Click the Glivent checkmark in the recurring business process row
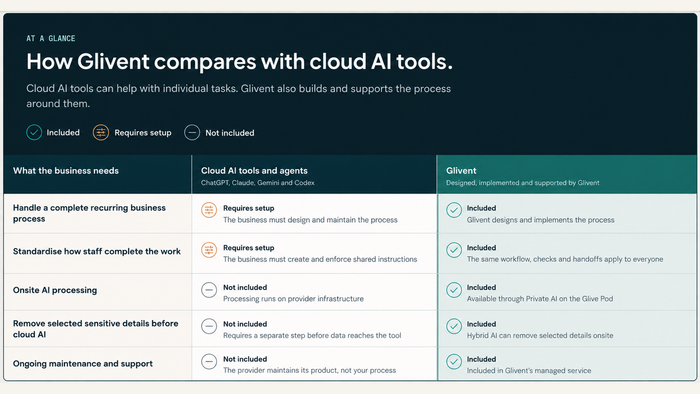Screen dimensions: 700x394 454,210
